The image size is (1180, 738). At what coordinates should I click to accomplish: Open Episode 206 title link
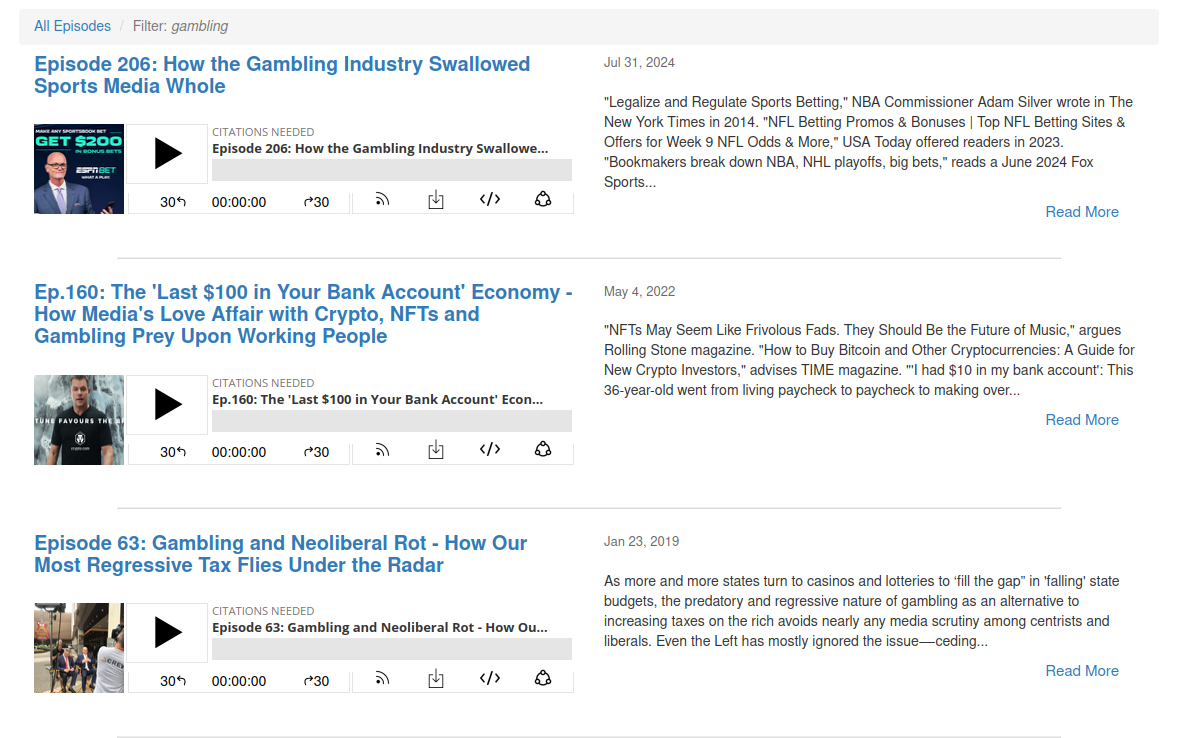tap(282, 75)
